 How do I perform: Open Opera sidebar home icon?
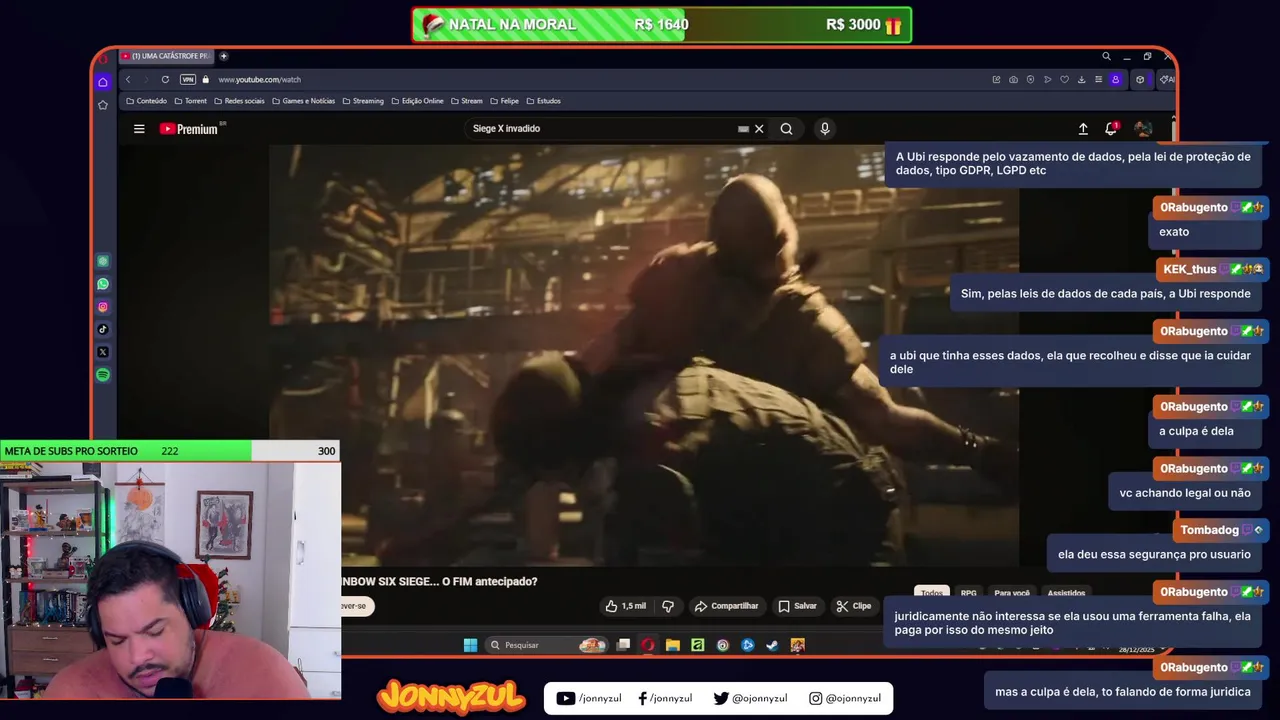click(x=103, y=82)
